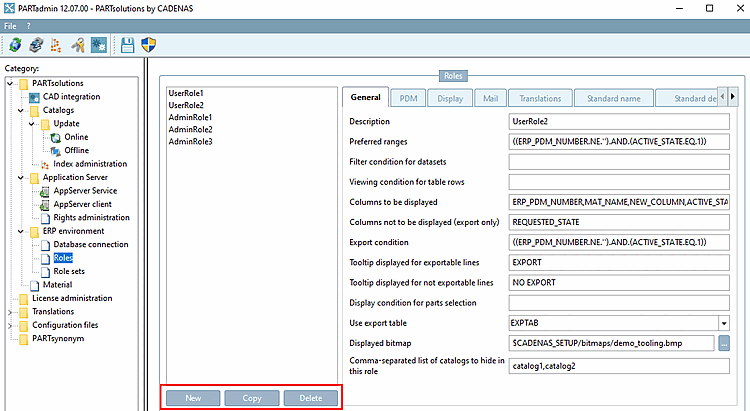Switch to the PDM tab

click(408, 99)
